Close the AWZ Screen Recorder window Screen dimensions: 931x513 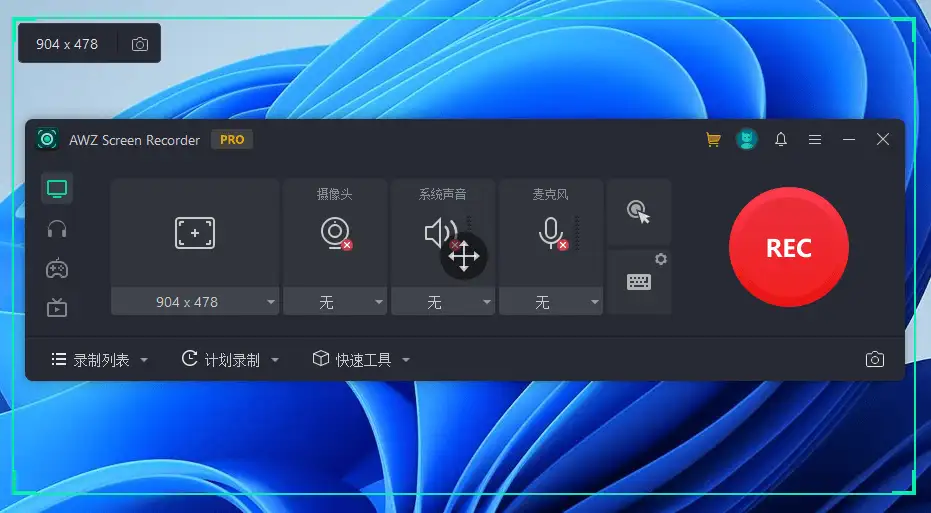coord(883,140)
